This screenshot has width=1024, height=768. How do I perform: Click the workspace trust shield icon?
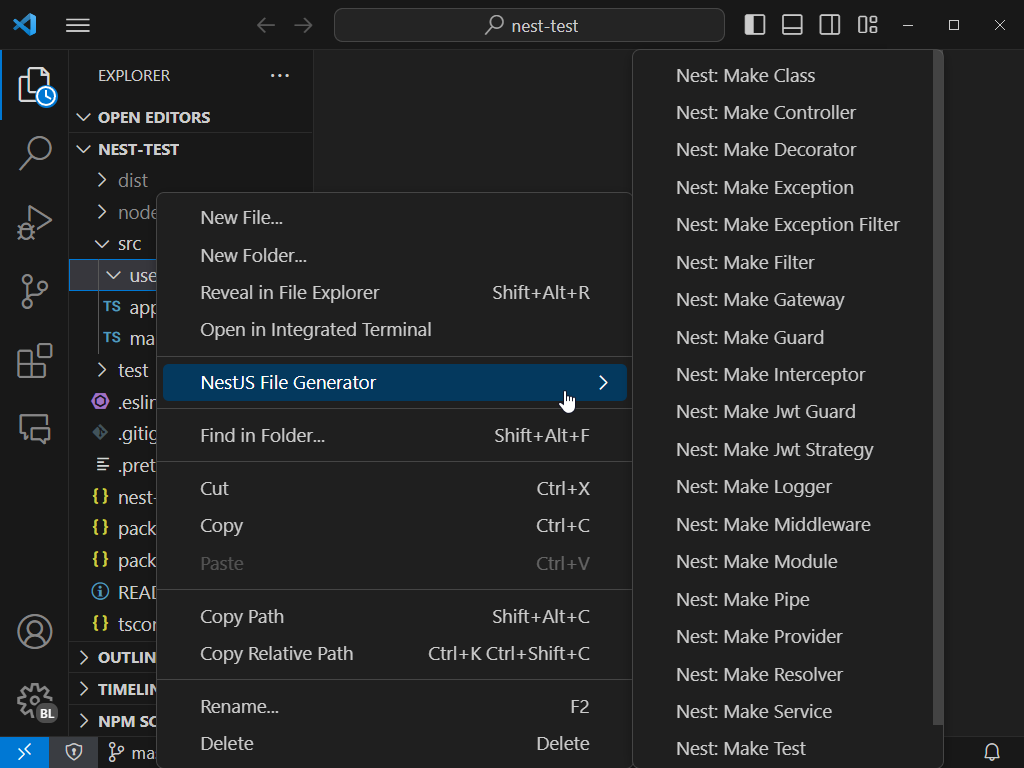(x=74, y=752)
